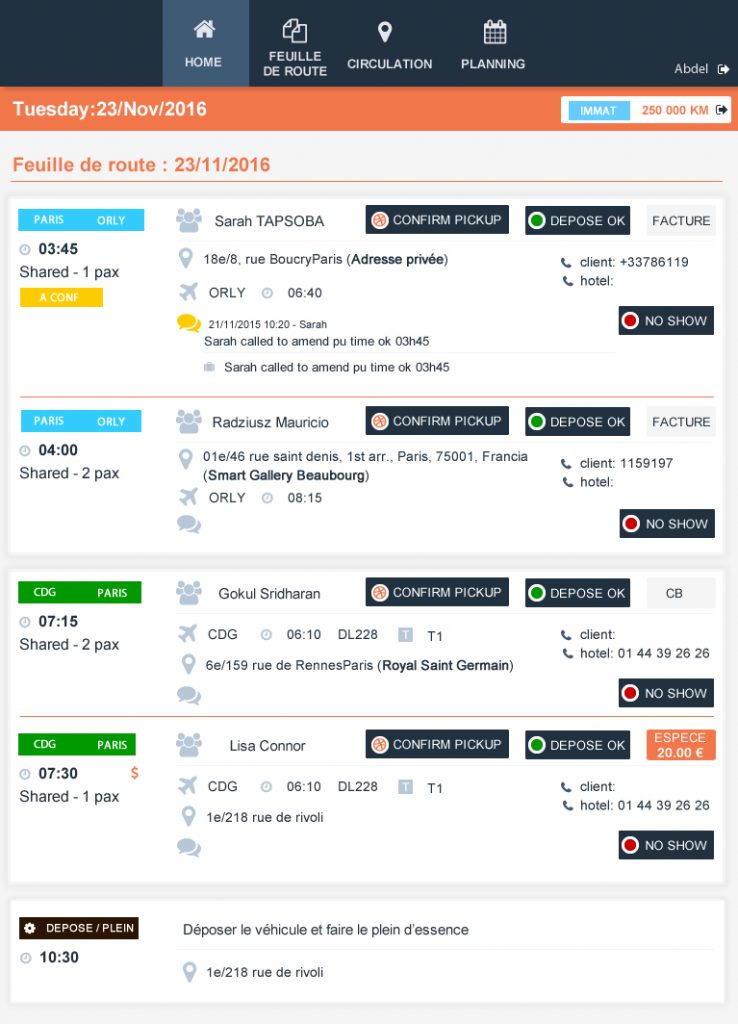Confirm pickup for Sarah TAPSOBA
This screenshot has height=1024, width=738.
pos(437,220)
